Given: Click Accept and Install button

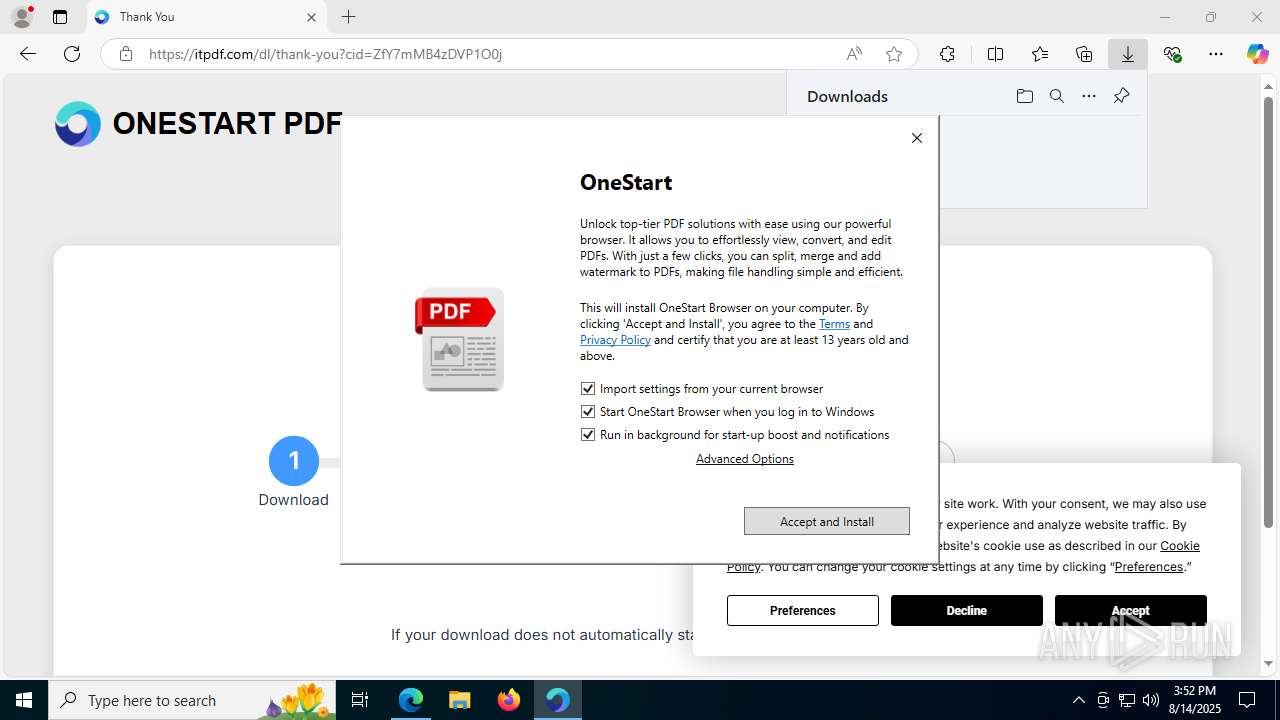Looking at the screenshot, I should [x=827, y=521].
